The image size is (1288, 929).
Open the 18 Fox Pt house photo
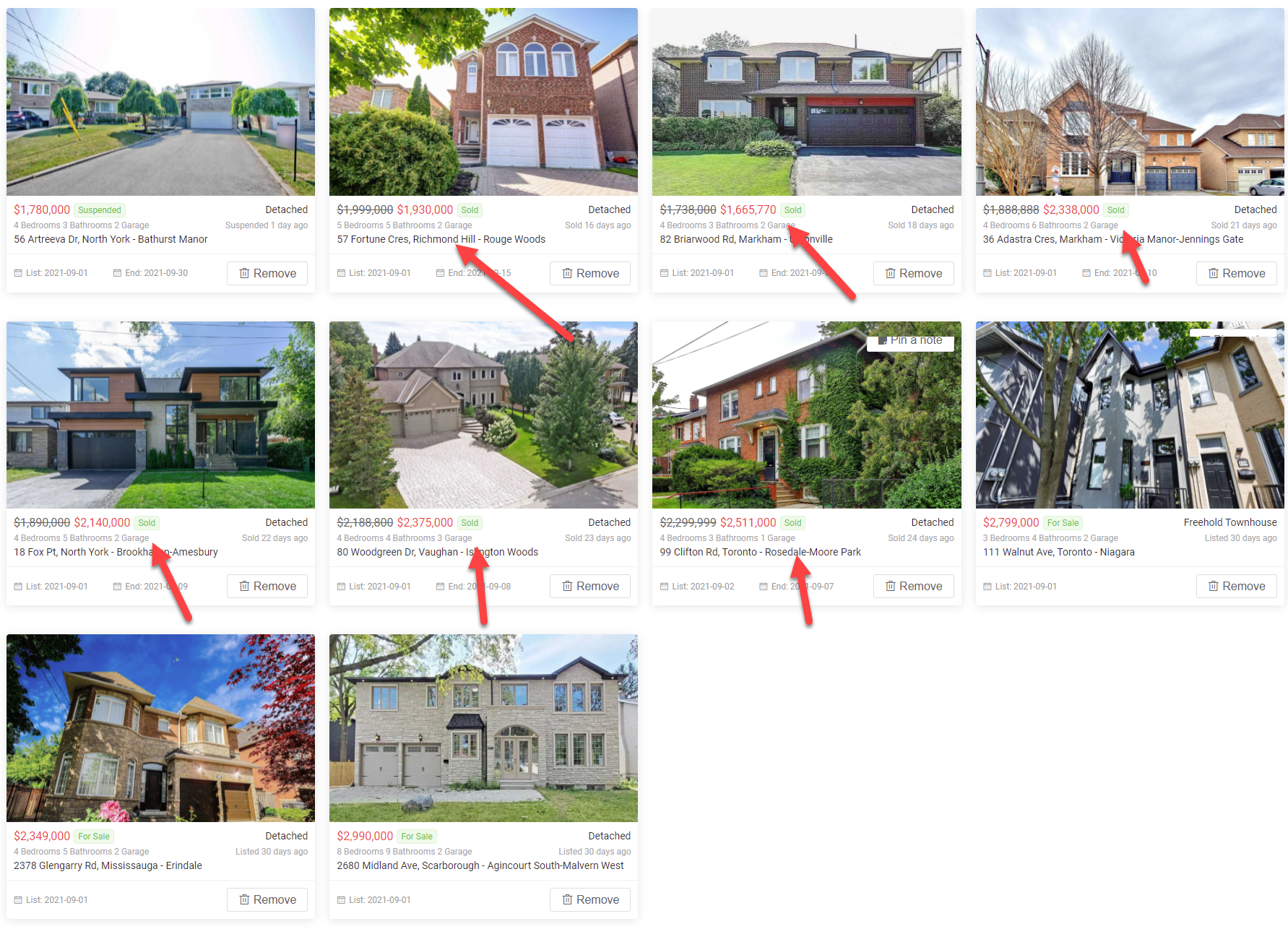point(161,415)
